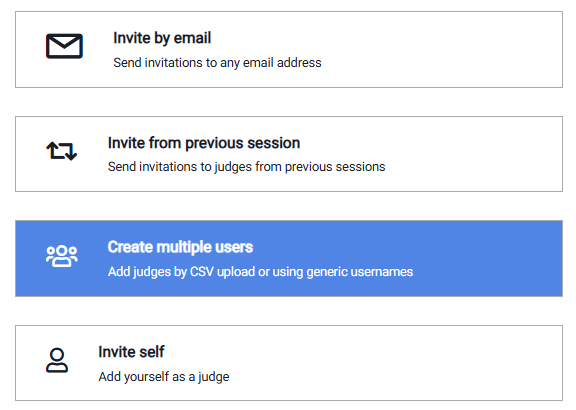Choose the email invitations card at top
Viewport: 576px width, 410px height.
pos(289,50)
